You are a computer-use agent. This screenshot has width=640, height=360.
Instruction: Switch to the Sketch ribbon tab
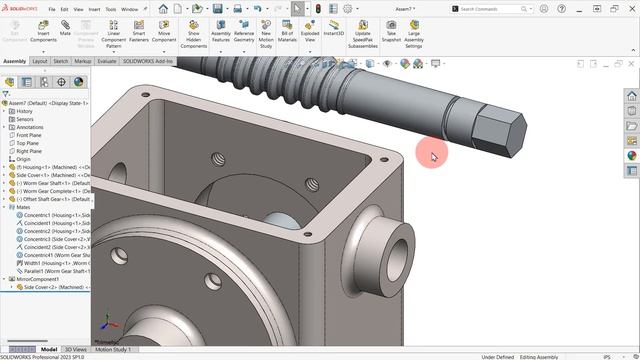coord(61,61)
